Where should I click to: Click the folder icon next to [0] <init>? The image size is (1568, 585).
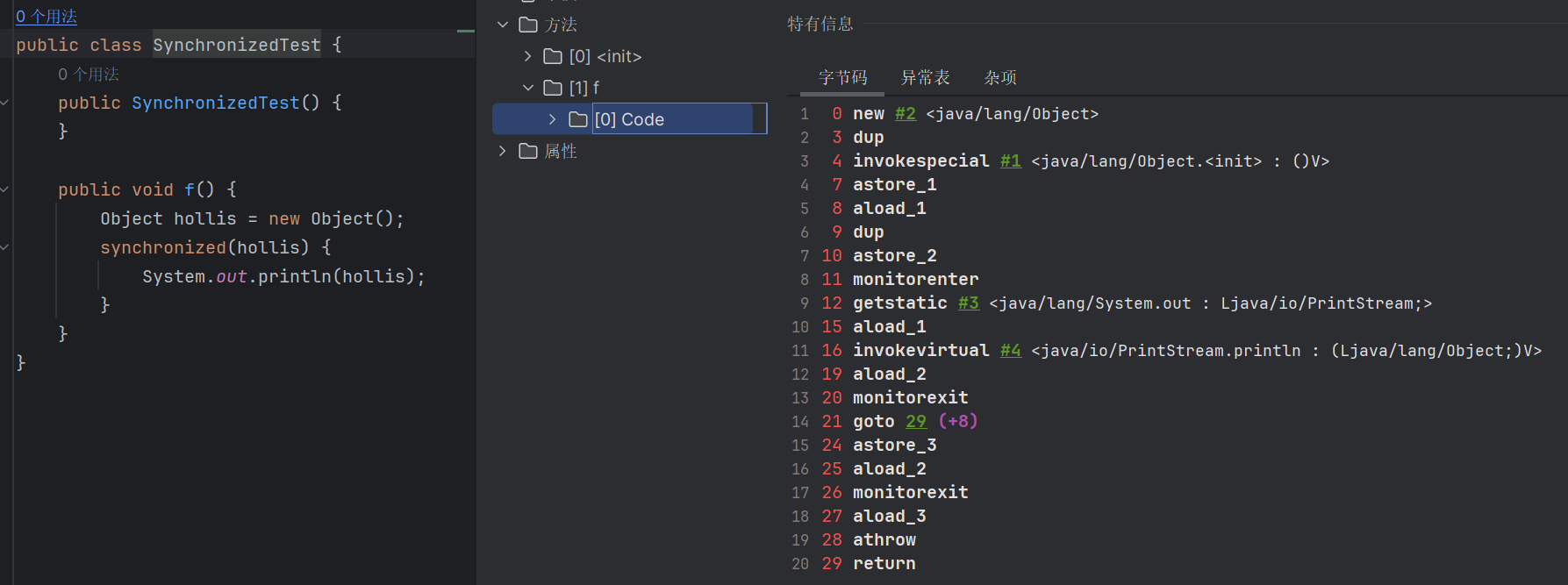pyautogui.click(x=553, y=56)
